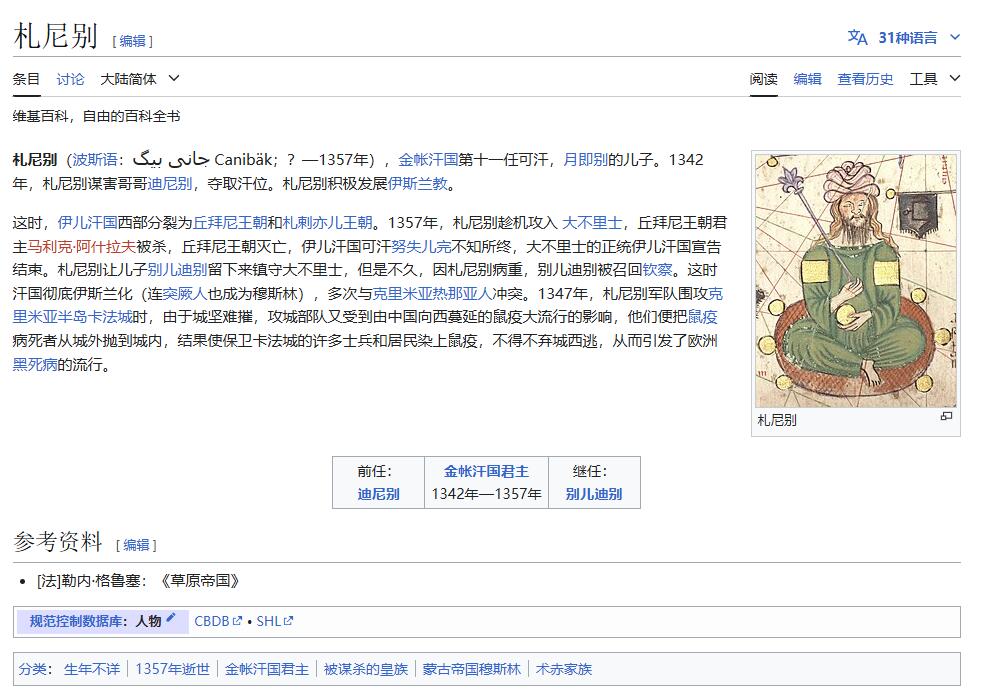Click the 编辑 link next to 参考资料
The image size is (988, 695).
(136, 545)
